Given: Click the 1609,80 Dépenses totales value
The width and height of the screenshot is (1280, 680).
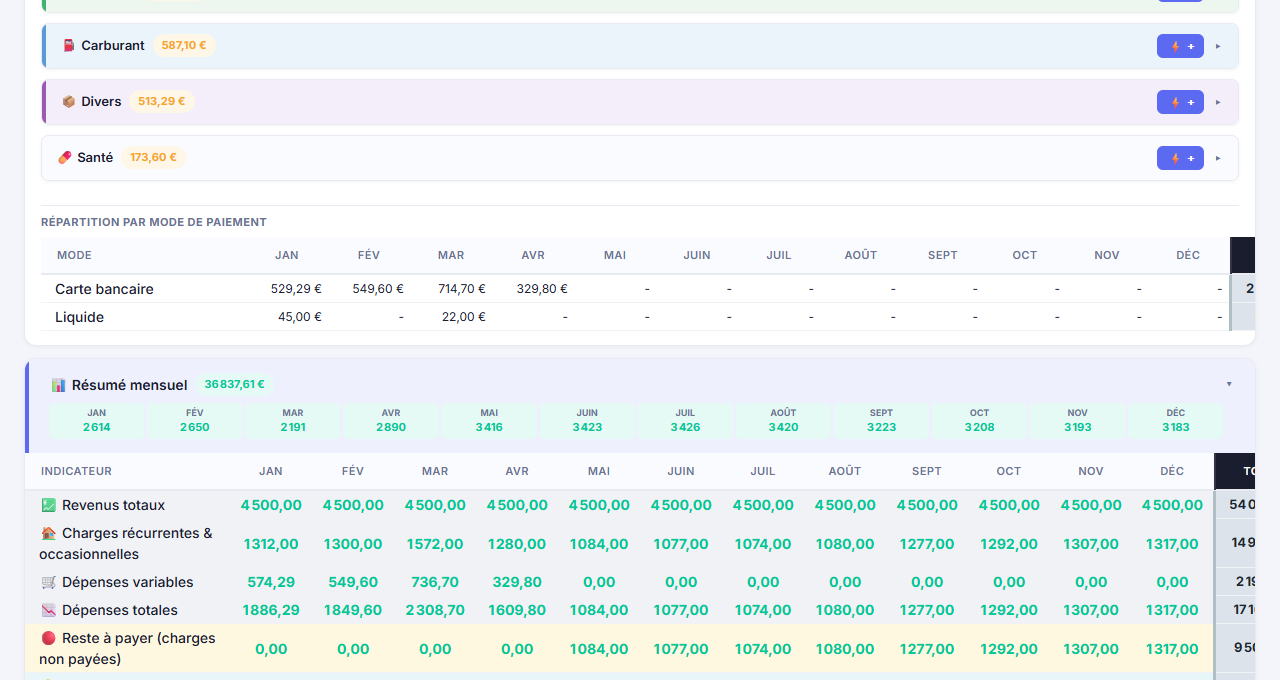Looking at the screenshot, I should pyautogui.click(x=517, y=610).
